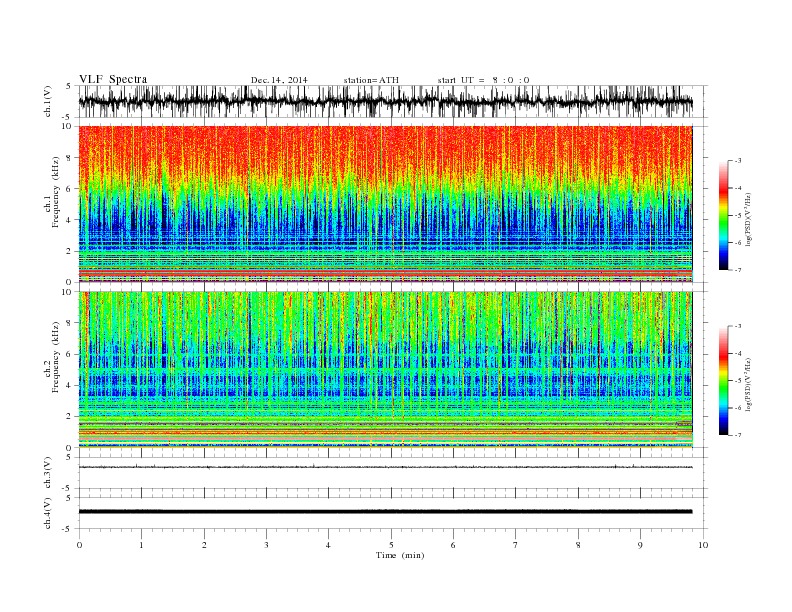Click the ch.1 frequency tick label '2'
792x612 pixels.
point(69,251)
